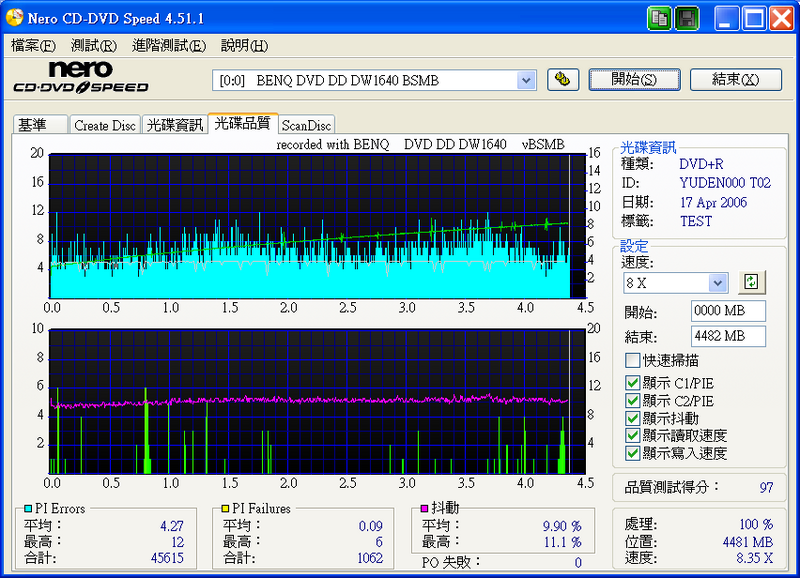
Task: Click the PI Errors total 45615
Action: coord(167,558)
